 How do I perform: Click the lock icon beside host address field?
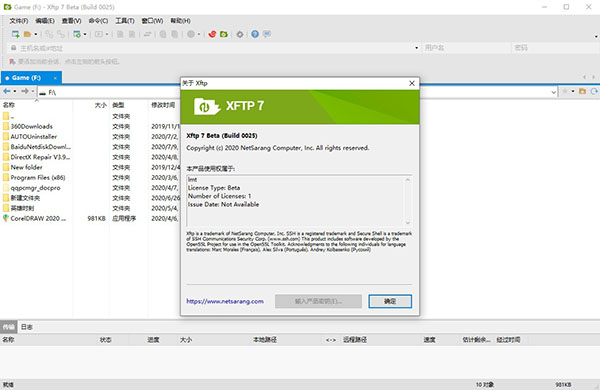point(13,48)
